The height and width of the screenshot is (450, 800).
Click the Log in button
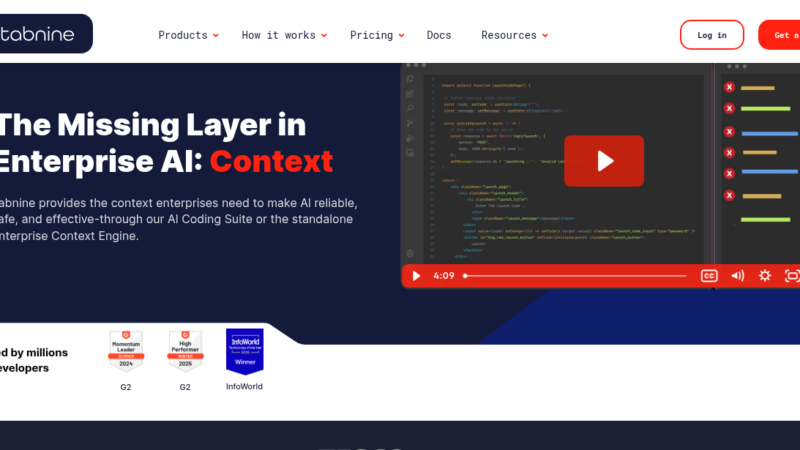click(x=712, y=35)
